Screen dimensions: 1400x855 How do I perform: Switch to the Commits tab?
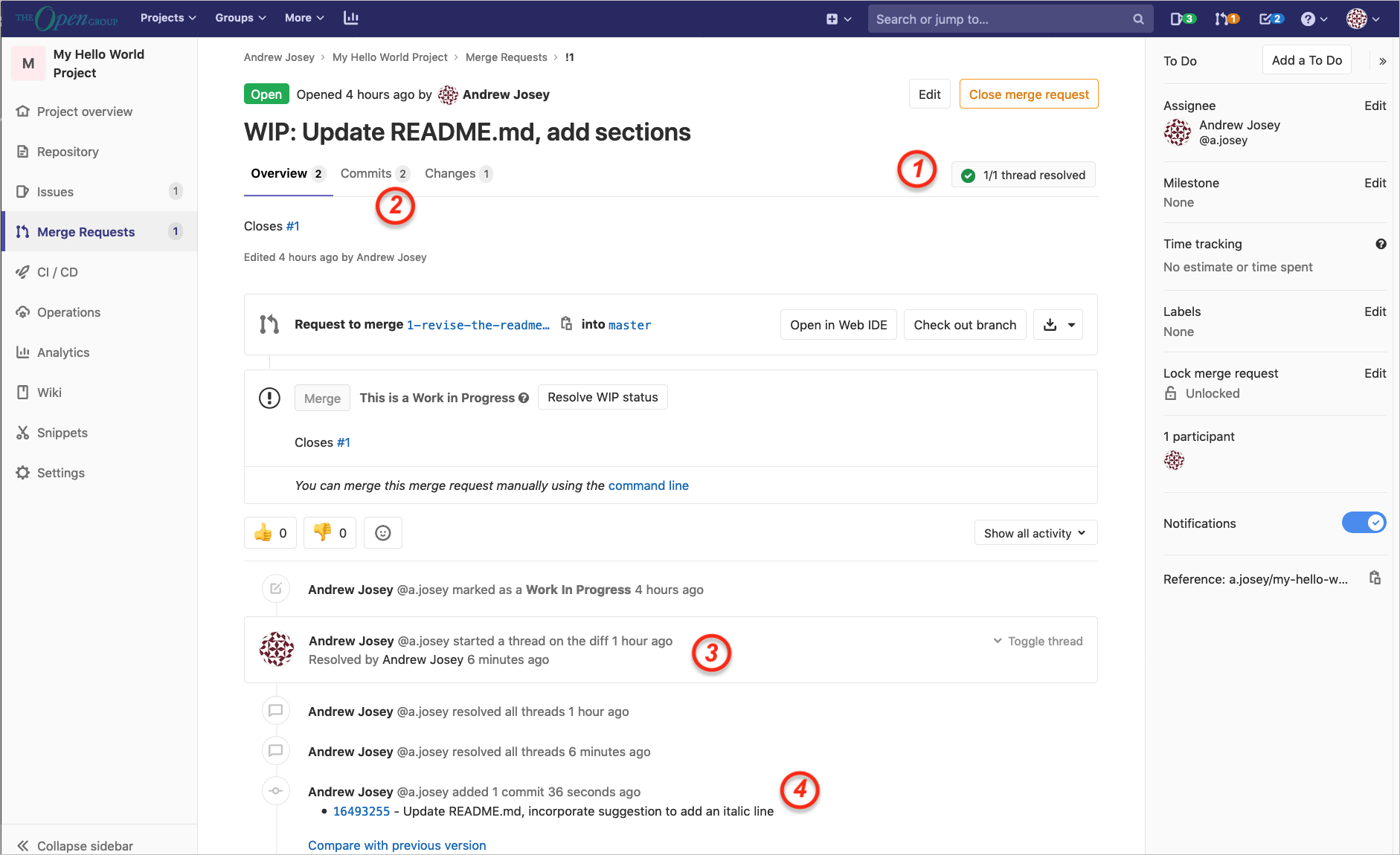(375, 173)
